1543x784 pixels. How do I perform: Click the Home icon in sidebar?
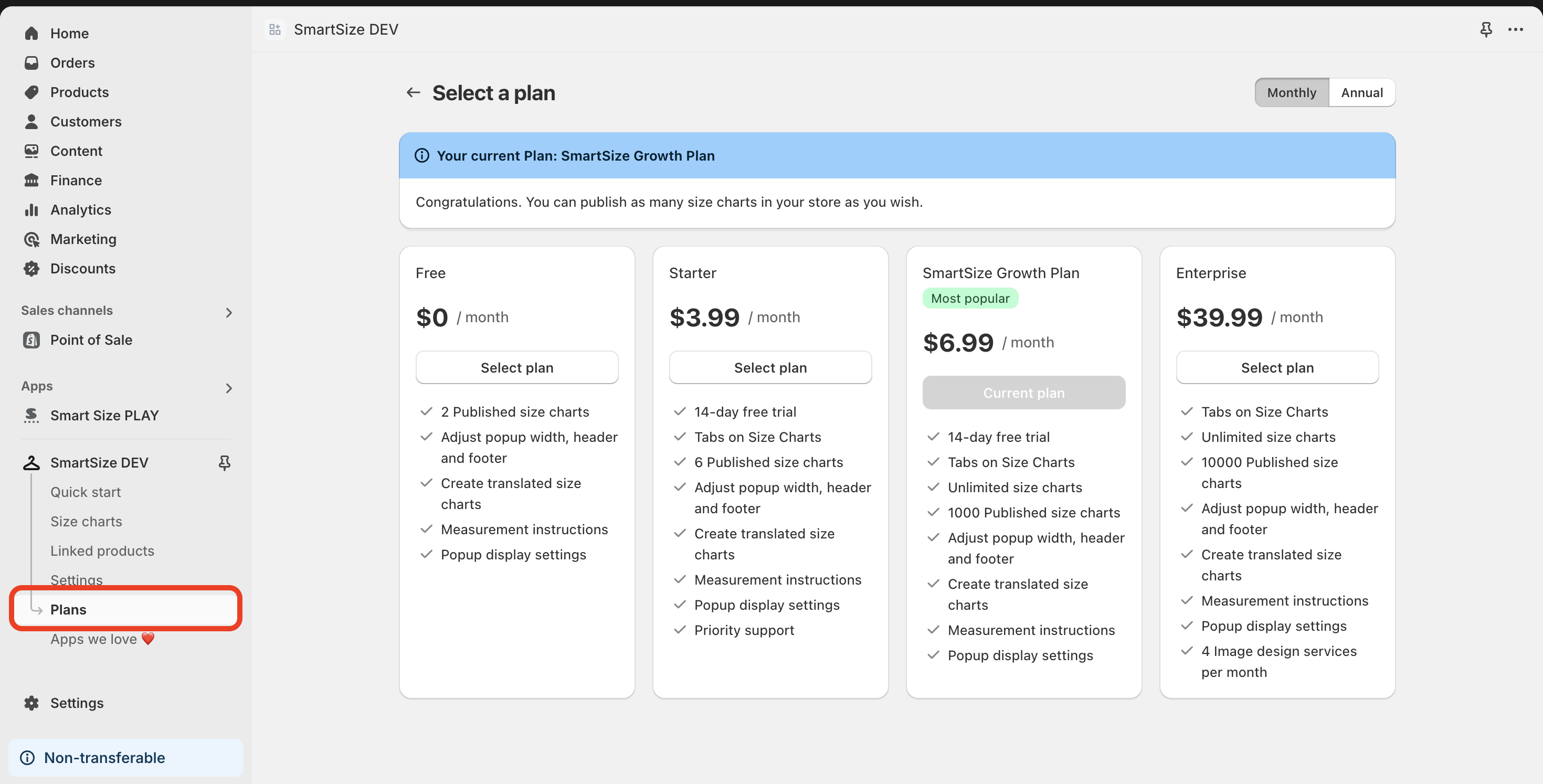[31, 34]
